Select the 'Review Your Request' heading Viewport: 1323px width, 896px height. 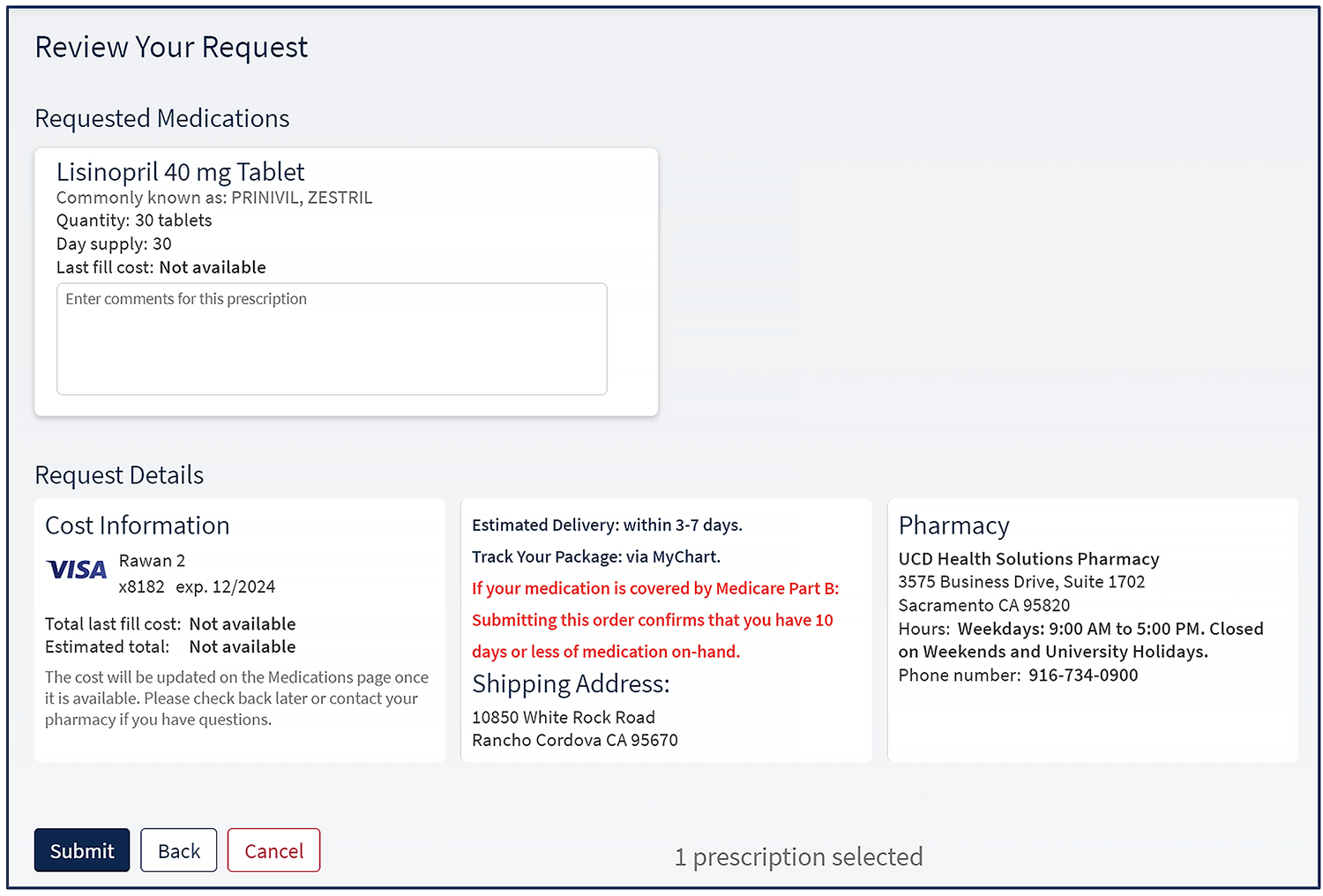click(171, 48)
